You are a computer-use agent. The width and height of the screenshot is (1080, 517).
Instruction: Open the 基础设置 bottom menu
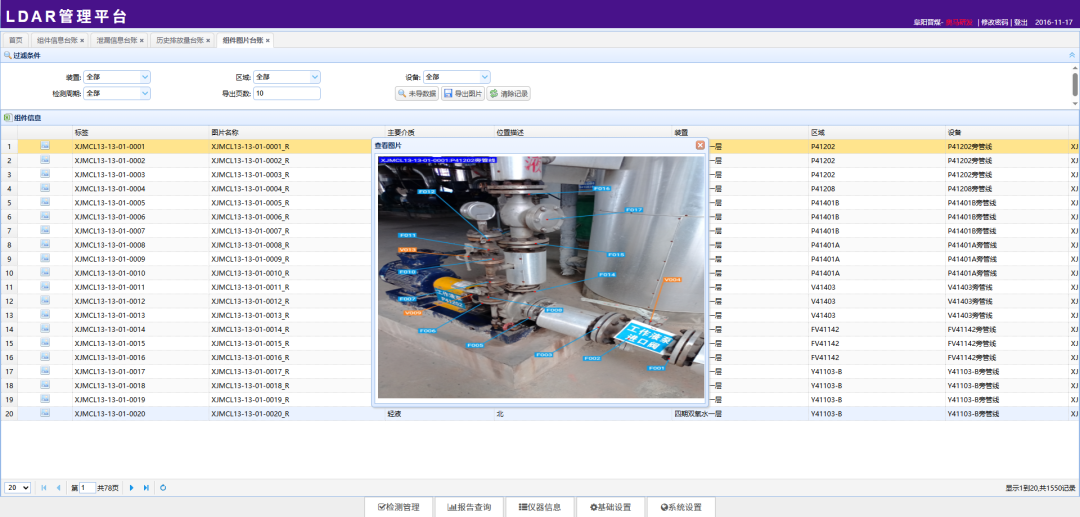click(x=611, y=507)
